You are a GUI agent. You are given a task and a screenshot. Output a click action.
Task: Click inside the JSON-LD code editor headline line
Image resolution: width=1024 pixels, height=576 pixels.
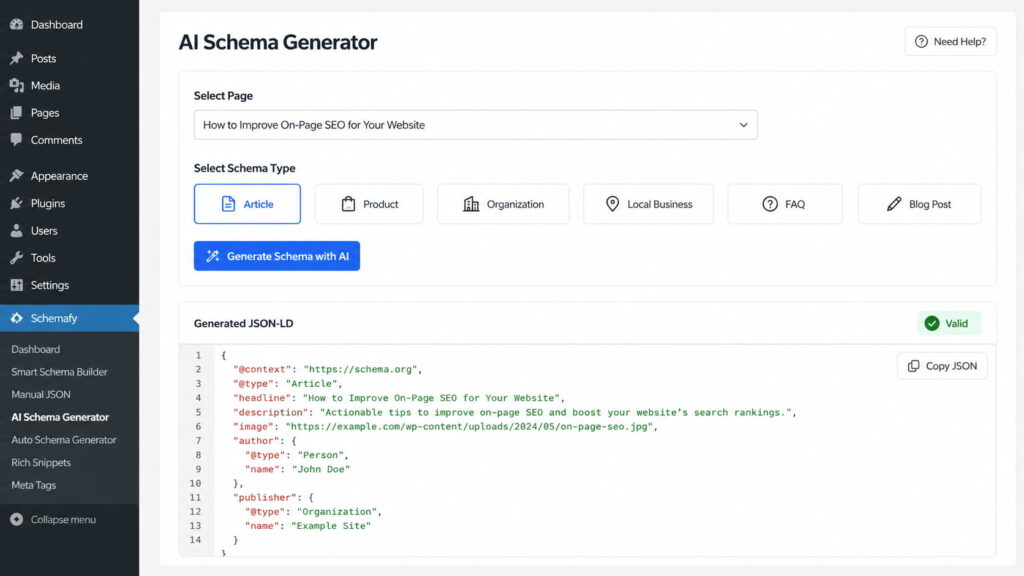pyautogui.click(x=399, y=398)
